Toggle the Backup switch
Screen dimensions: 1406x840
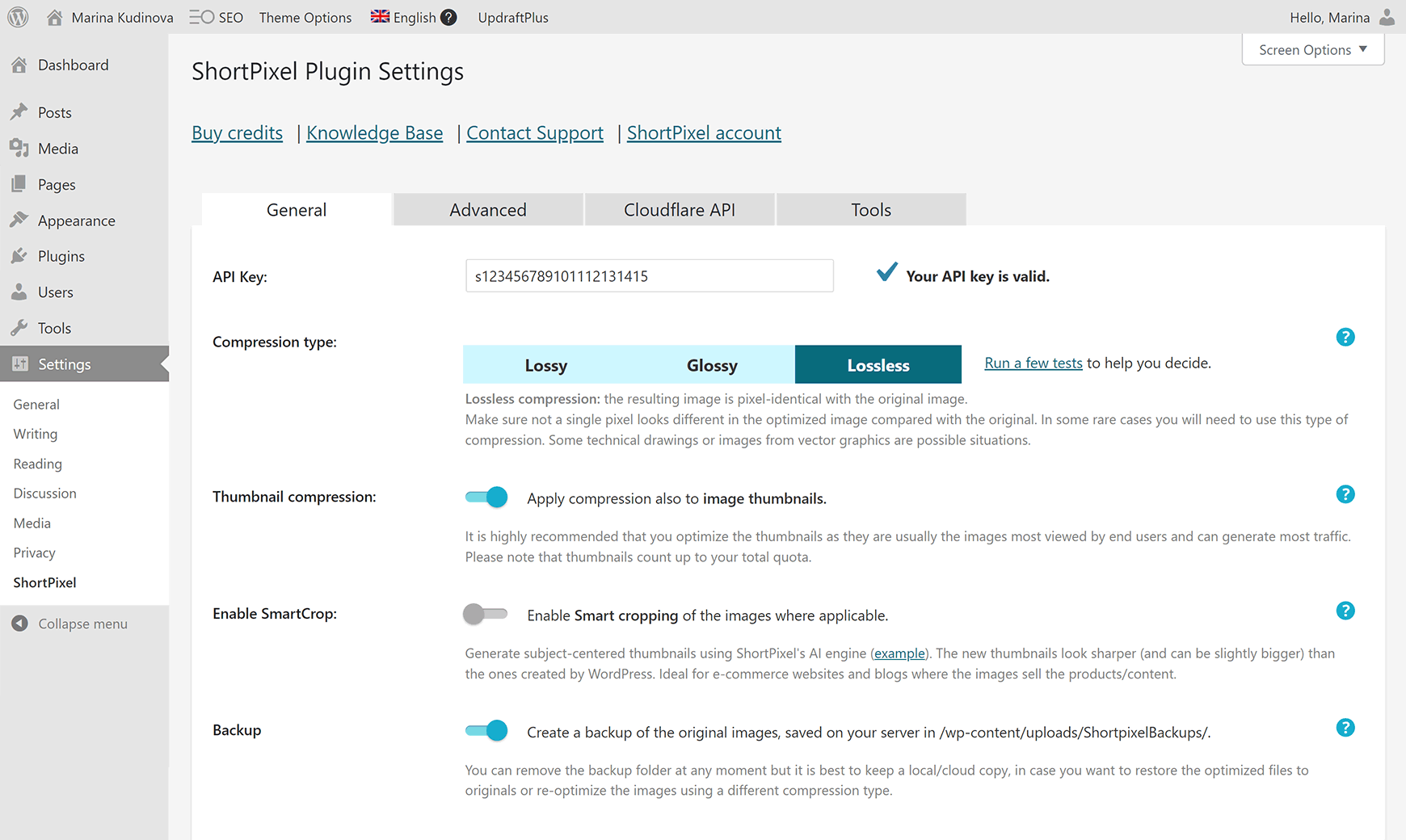[486, 730]
